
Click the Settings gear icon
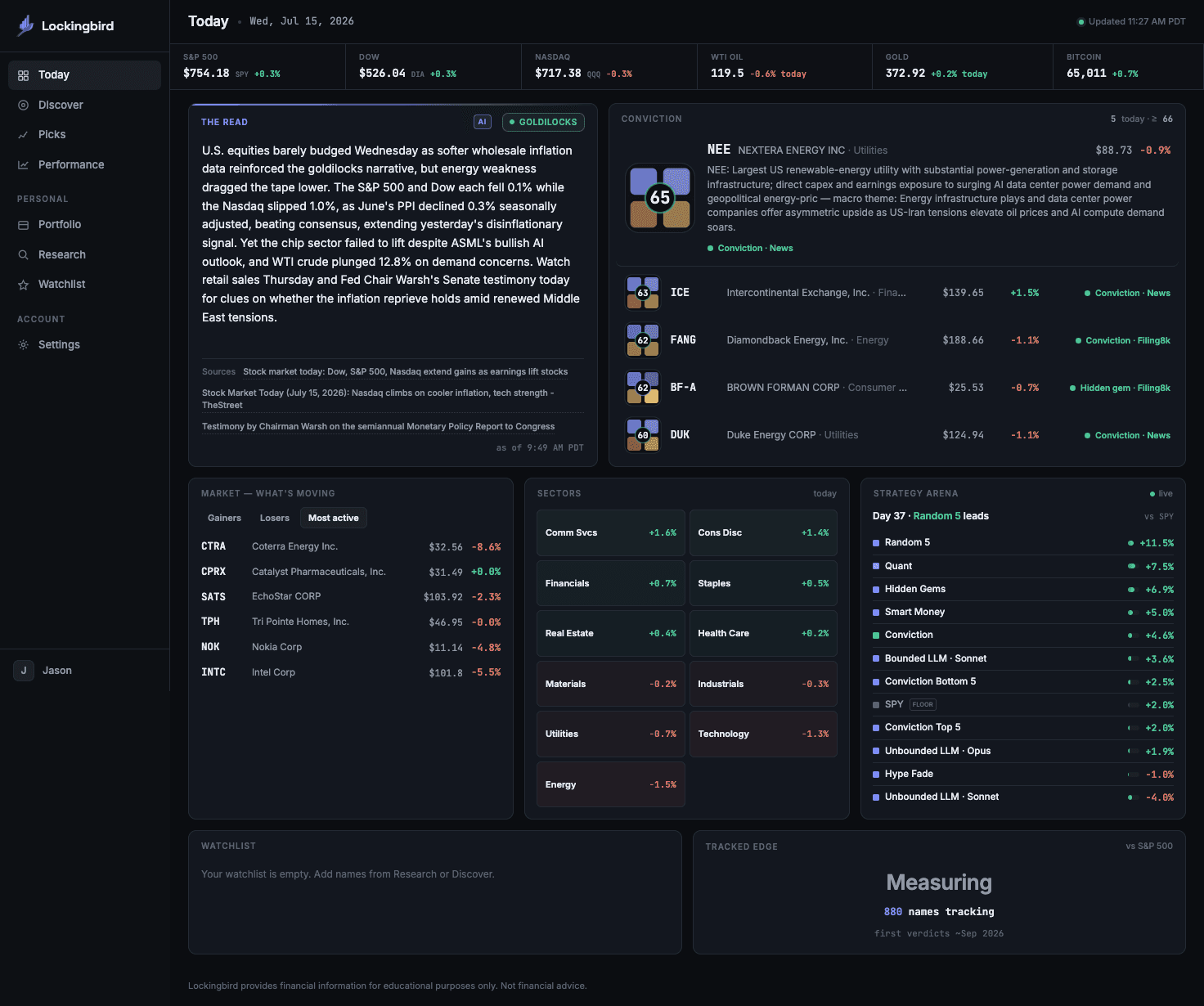point(23,344)
